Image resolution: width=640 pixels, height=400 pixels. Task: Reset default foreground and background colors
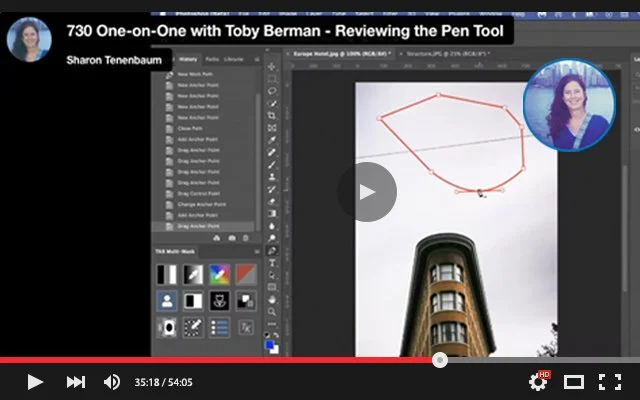click(267, 335)
